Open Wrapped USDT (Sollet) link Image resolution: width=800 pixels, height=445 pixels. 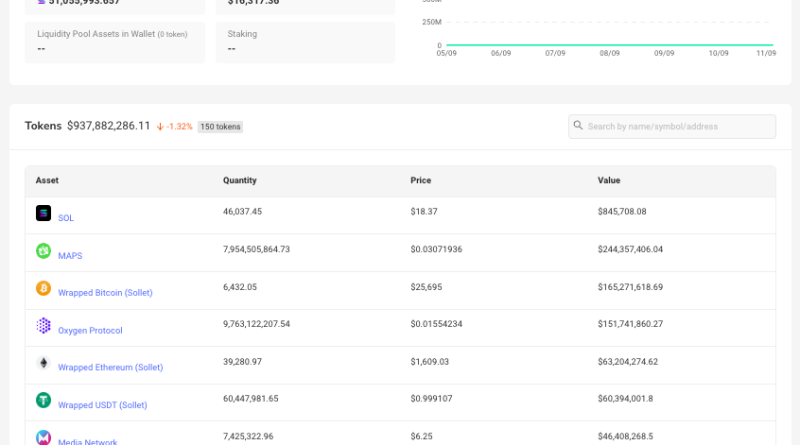click(x=103, y=405)
